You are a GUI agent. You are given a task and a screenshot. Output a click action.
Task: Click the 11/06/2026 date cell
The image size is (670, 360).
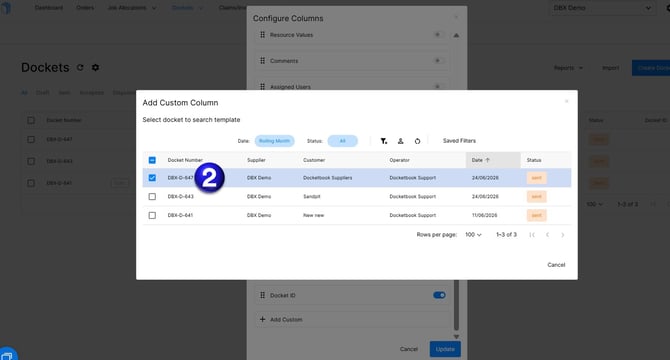click(x=485, y=215)
